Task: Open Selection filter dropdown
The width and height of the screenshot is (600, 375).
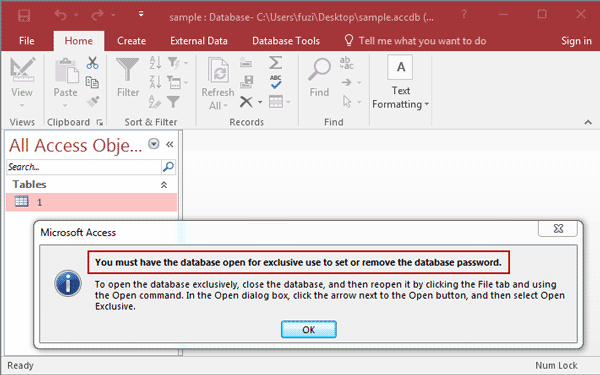Action: tap(178, 63)
